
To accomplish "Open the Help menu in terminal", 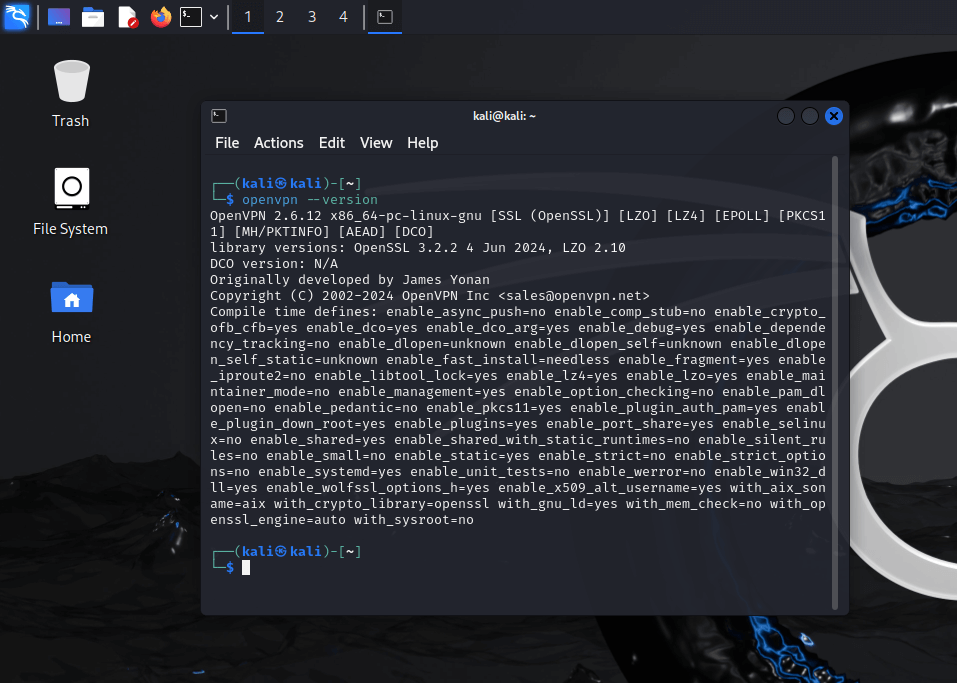I will [x=423, y=143].
